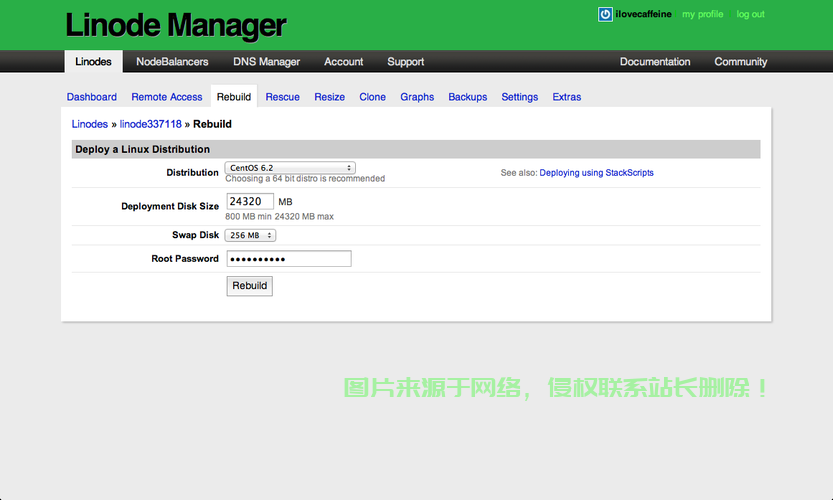The height and width of the screenshot is (500, 833).
Task: Open the Linodes main tab
Action: tap(94, 62)
